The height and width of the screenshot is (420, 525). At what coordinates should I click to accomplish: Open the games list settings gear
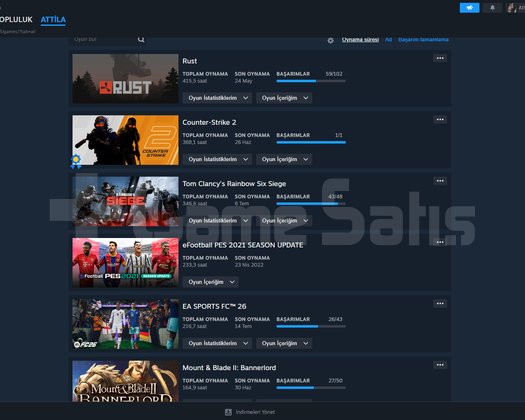tap(330, 40)
